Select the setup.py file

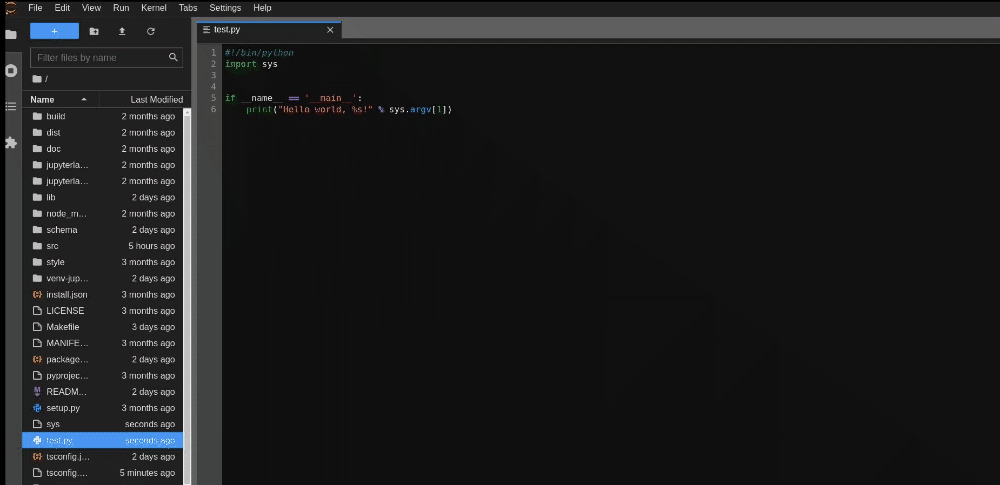coord(103,408)
